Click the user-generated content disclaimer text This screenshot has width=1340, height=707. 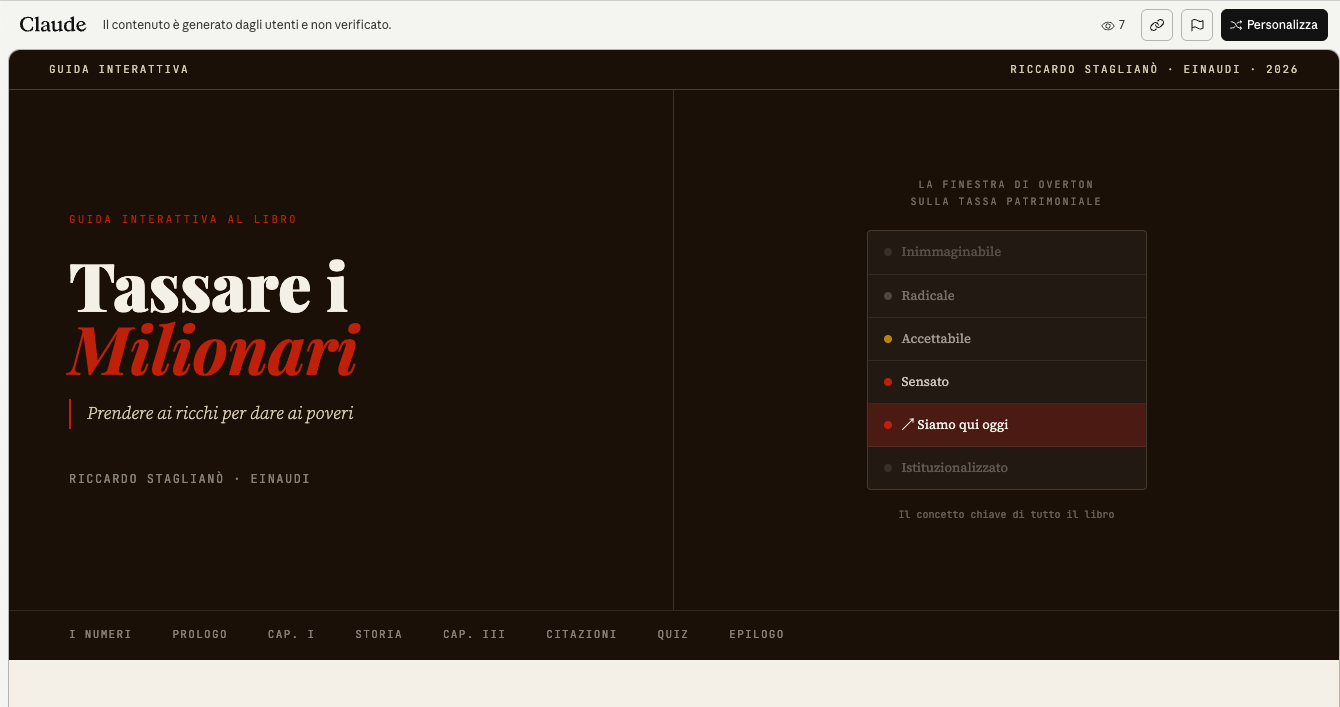click(247, 25)
